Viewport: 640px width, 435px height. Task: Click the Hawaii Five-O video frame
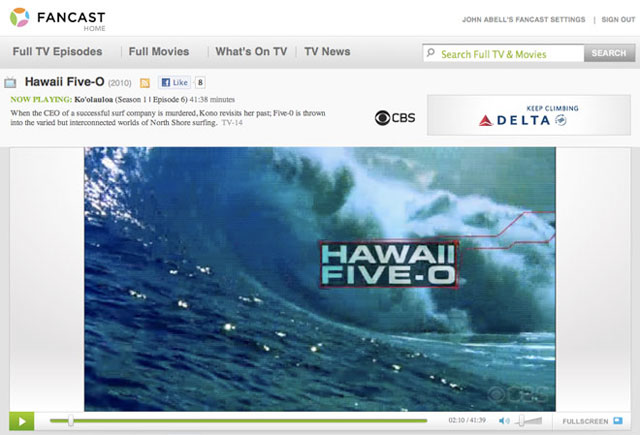coord(320,279)
